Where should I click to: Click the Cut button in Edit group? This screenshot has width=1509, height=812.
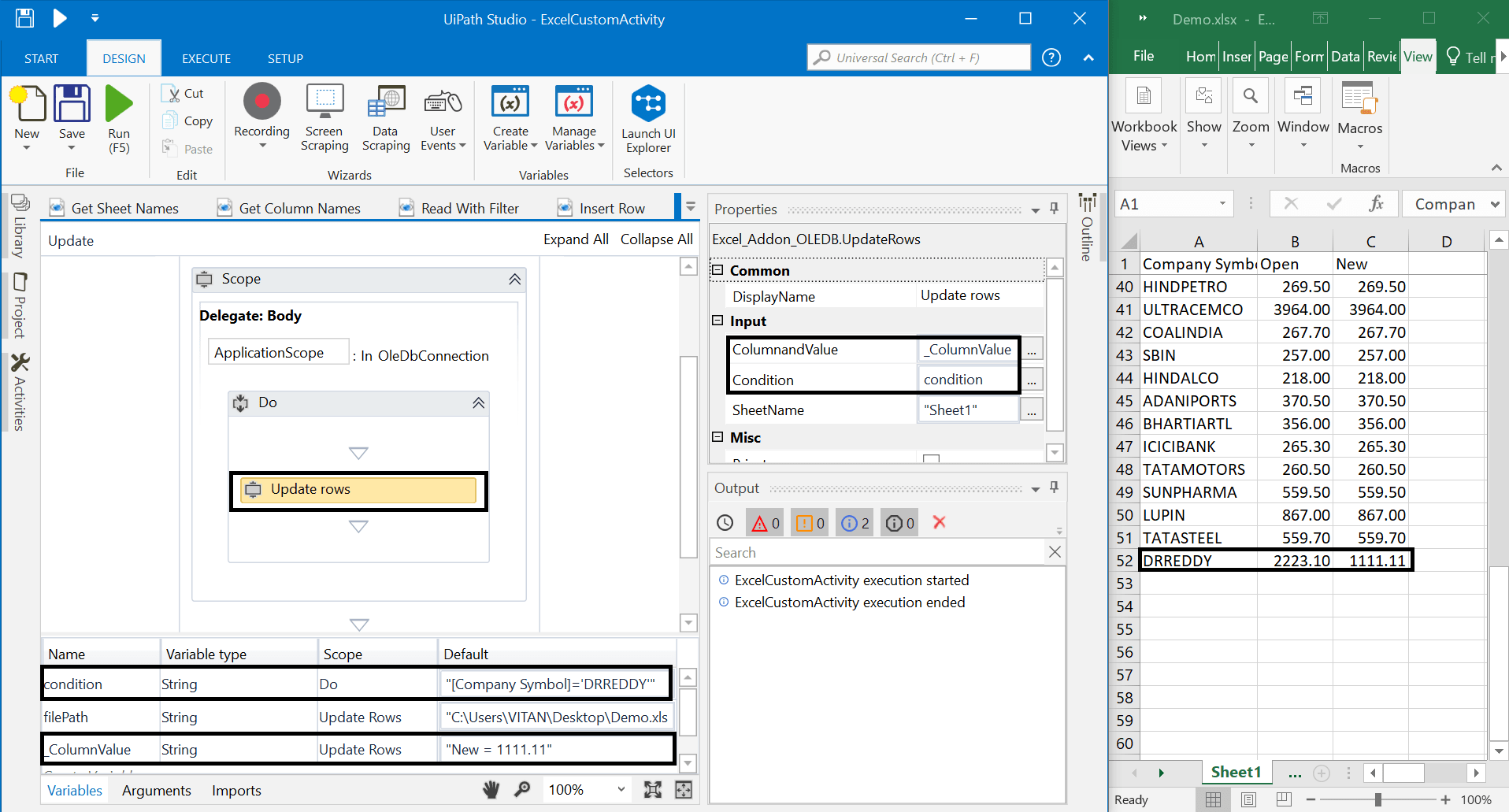click(x=183, y=93)
